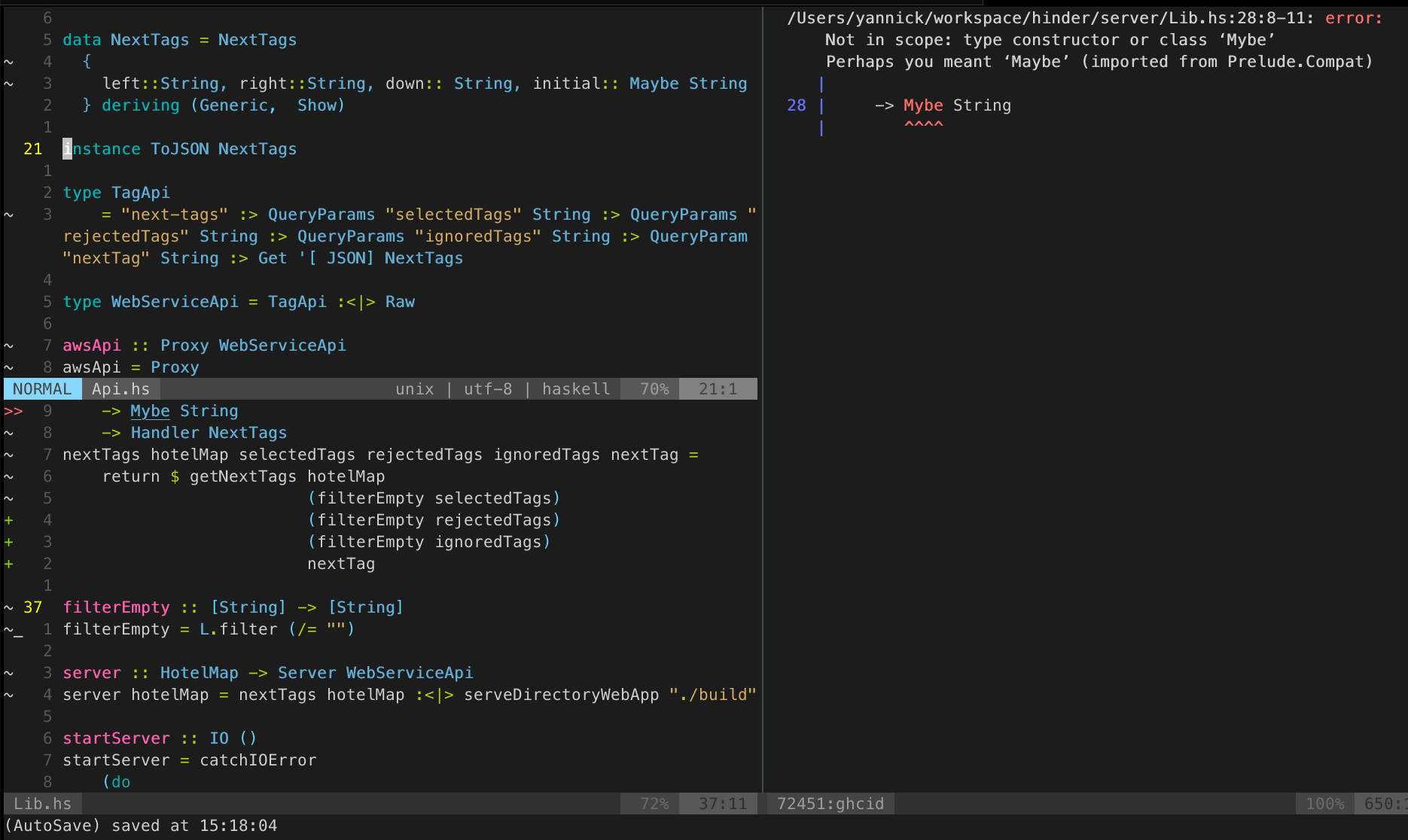Click the red >> error sign in gutter
Viewport: 1408px width, 840px height.
pos(14,411)
